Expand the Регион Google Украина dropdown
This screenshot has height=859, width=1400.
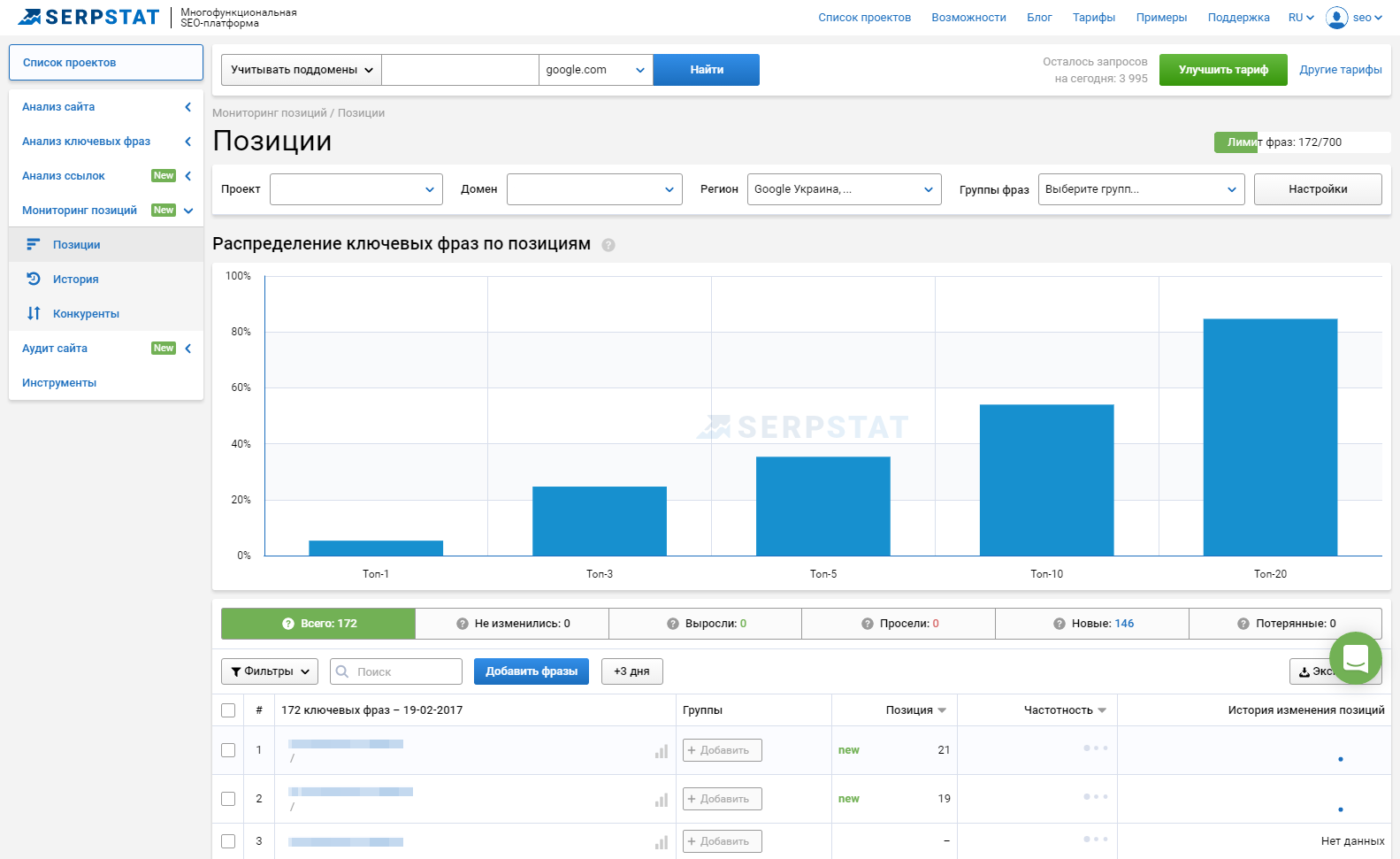[842, 189]
